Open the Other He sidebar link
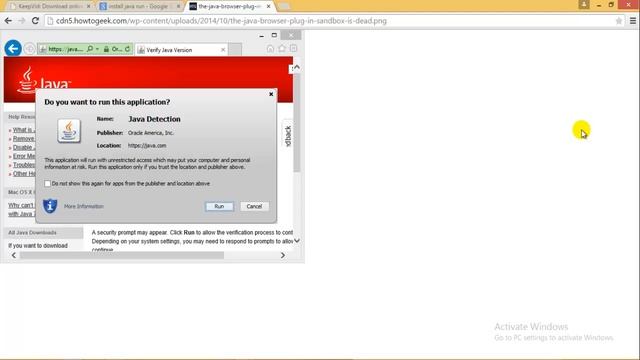This screenshot has height=360, width=640. click(24, 173)
